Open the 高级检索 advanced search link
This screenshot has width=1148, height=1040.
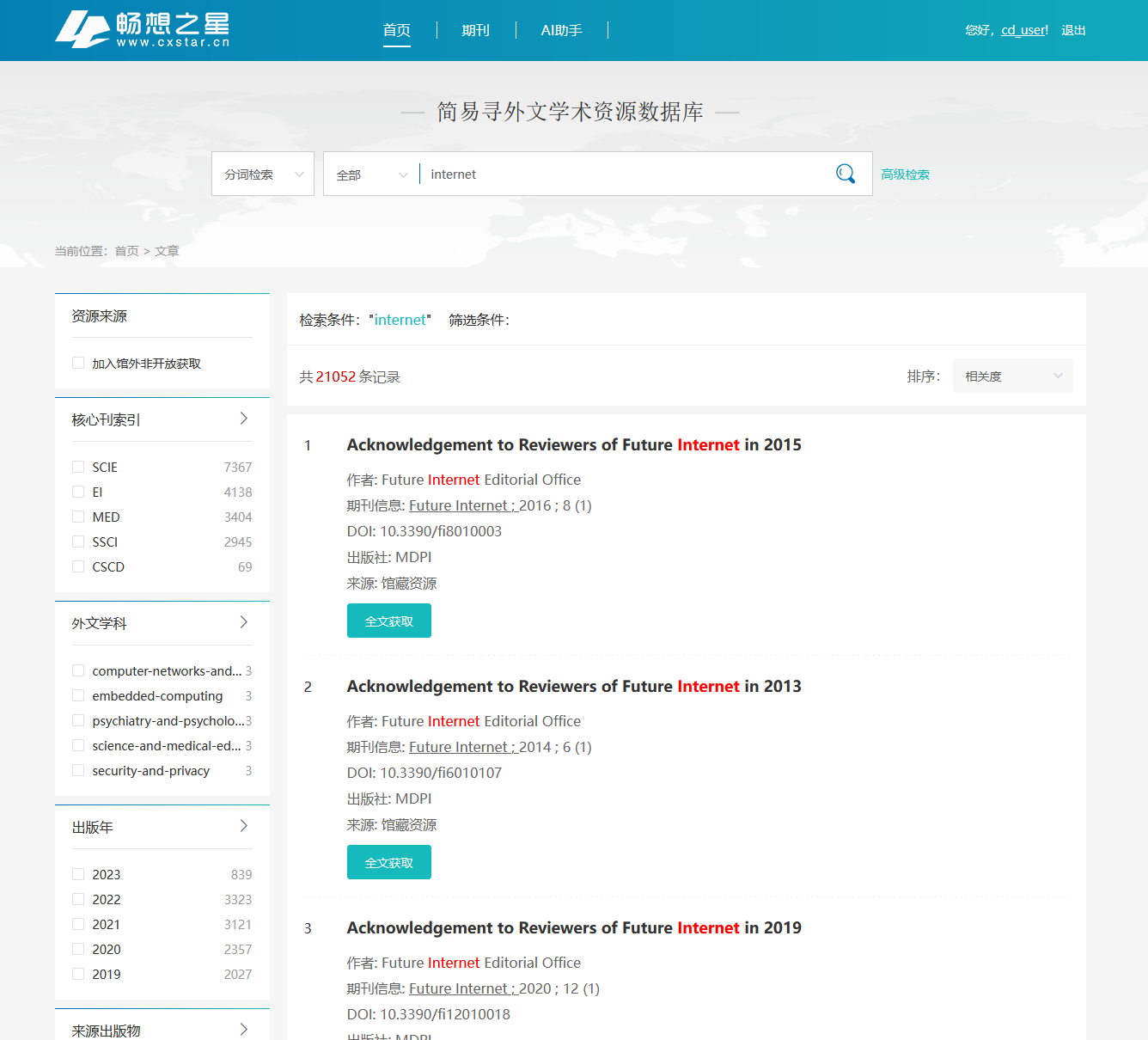click(x=905, y=174)
